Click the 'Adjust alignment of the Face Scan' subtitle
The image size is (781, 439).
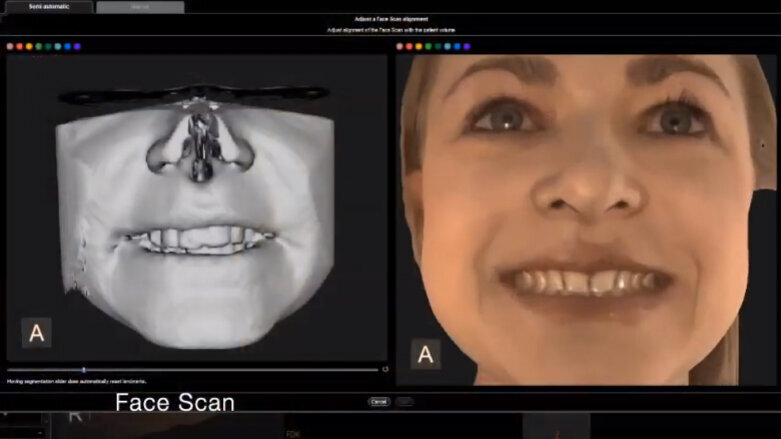click(x=391, y=30)
